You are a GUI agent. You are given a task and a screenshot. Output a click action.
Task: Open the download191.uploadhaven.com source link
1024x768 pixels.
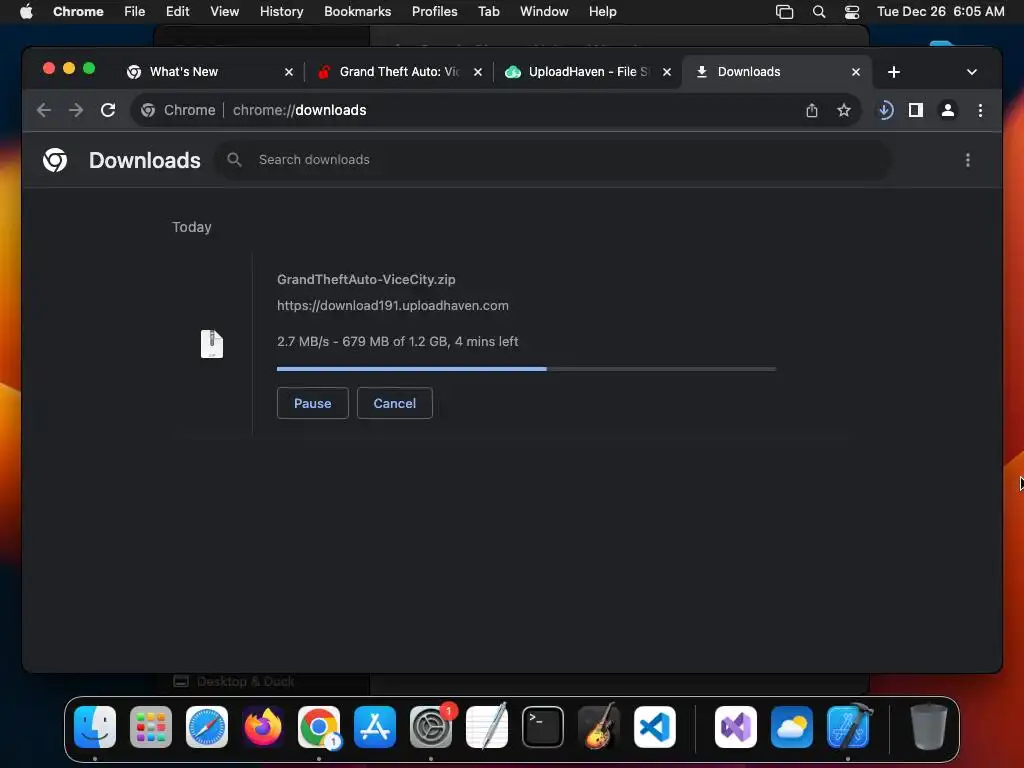(392, 306)
